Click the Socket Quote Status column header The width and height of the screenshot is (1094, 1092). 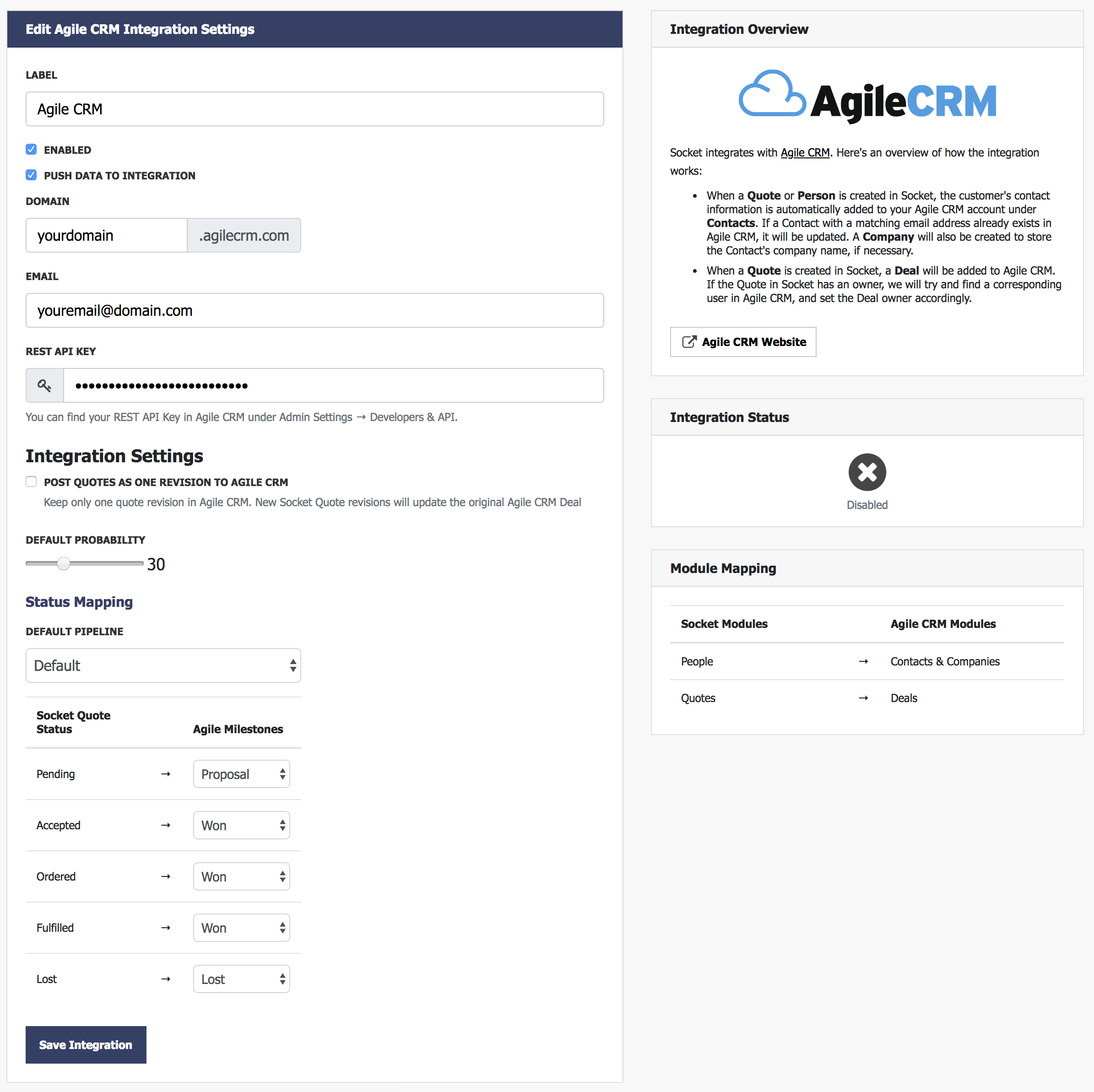pos(74,722)
